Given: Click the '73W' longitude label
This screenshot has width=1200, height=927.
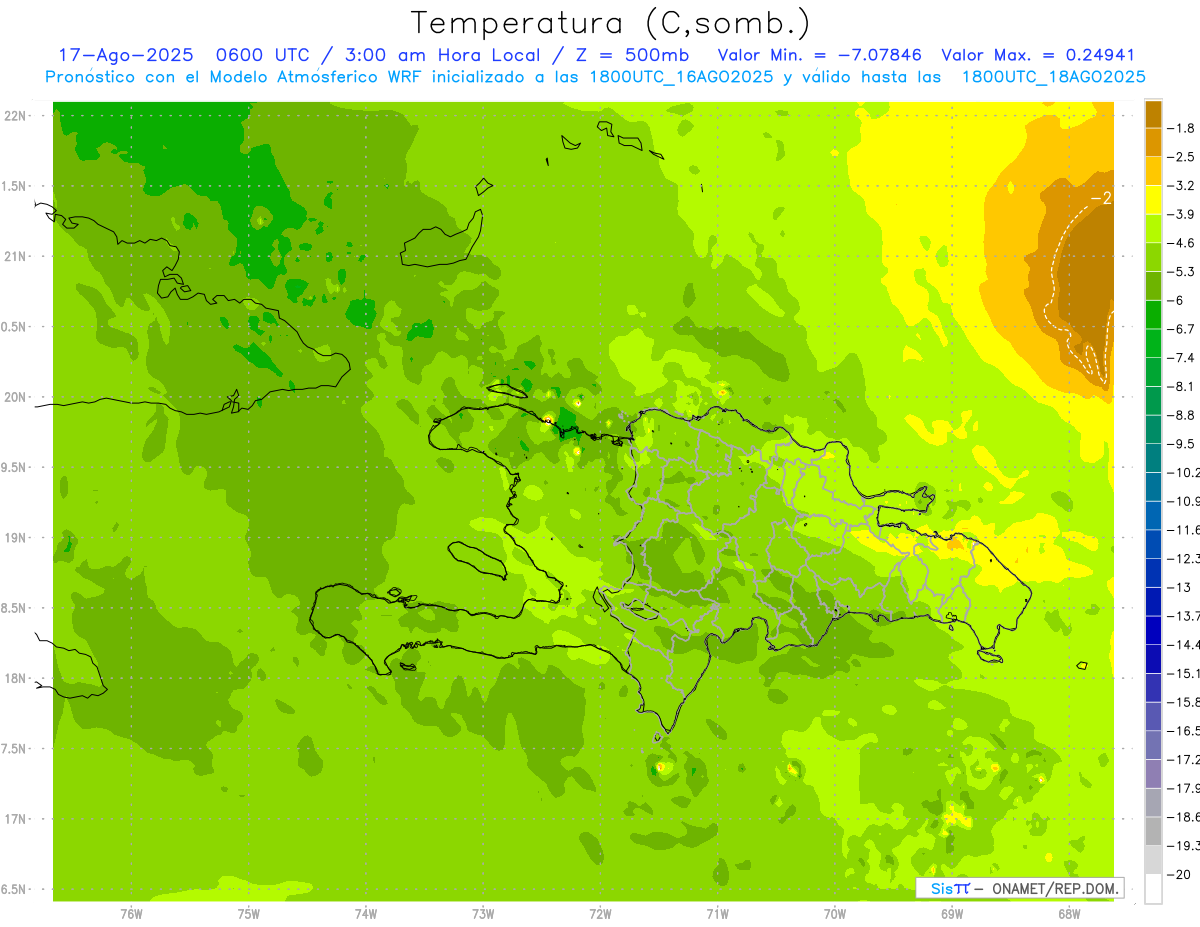Looking at the screenshot, I should 483,913.
